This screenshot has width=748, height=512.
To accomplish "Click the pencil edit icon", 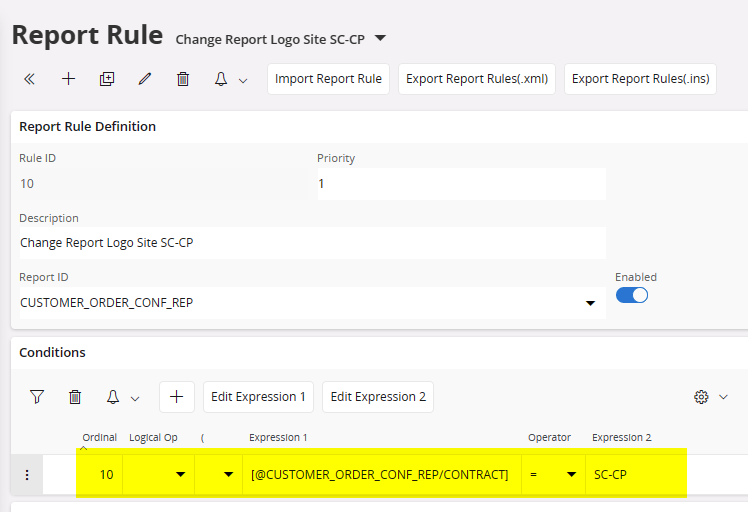I will [145, 79].
